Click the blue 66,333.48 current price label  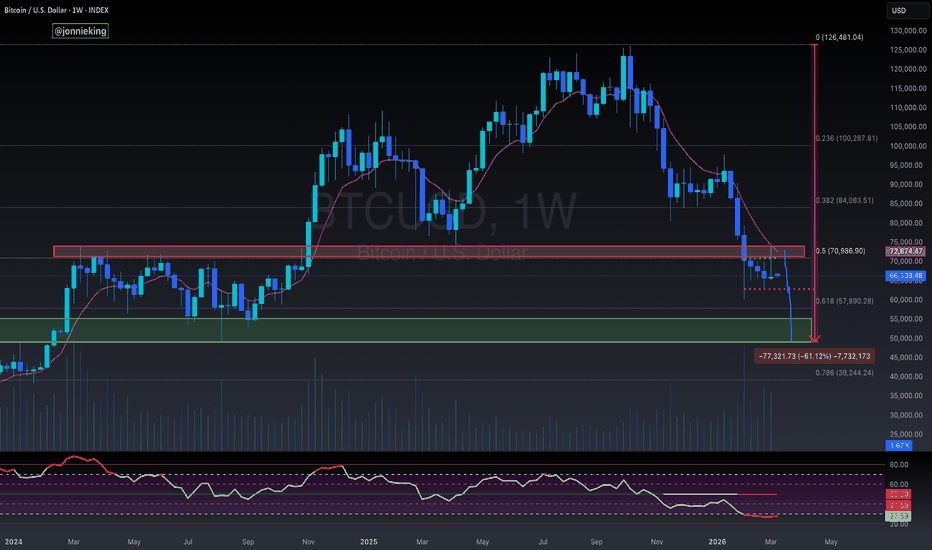coord(905,276)
